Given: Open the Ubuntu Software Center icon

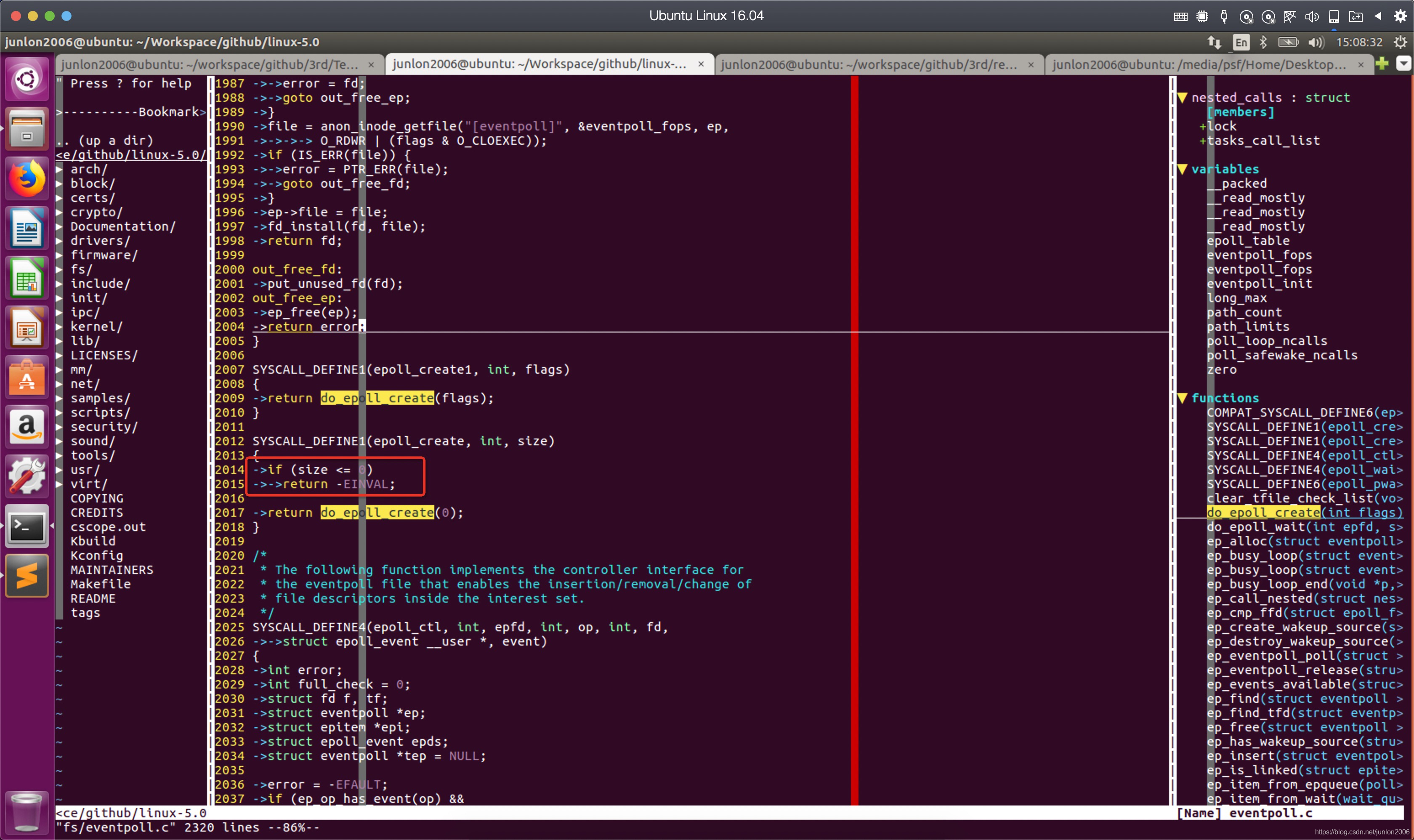Looking at the screenshot, I should coord(27,378).
